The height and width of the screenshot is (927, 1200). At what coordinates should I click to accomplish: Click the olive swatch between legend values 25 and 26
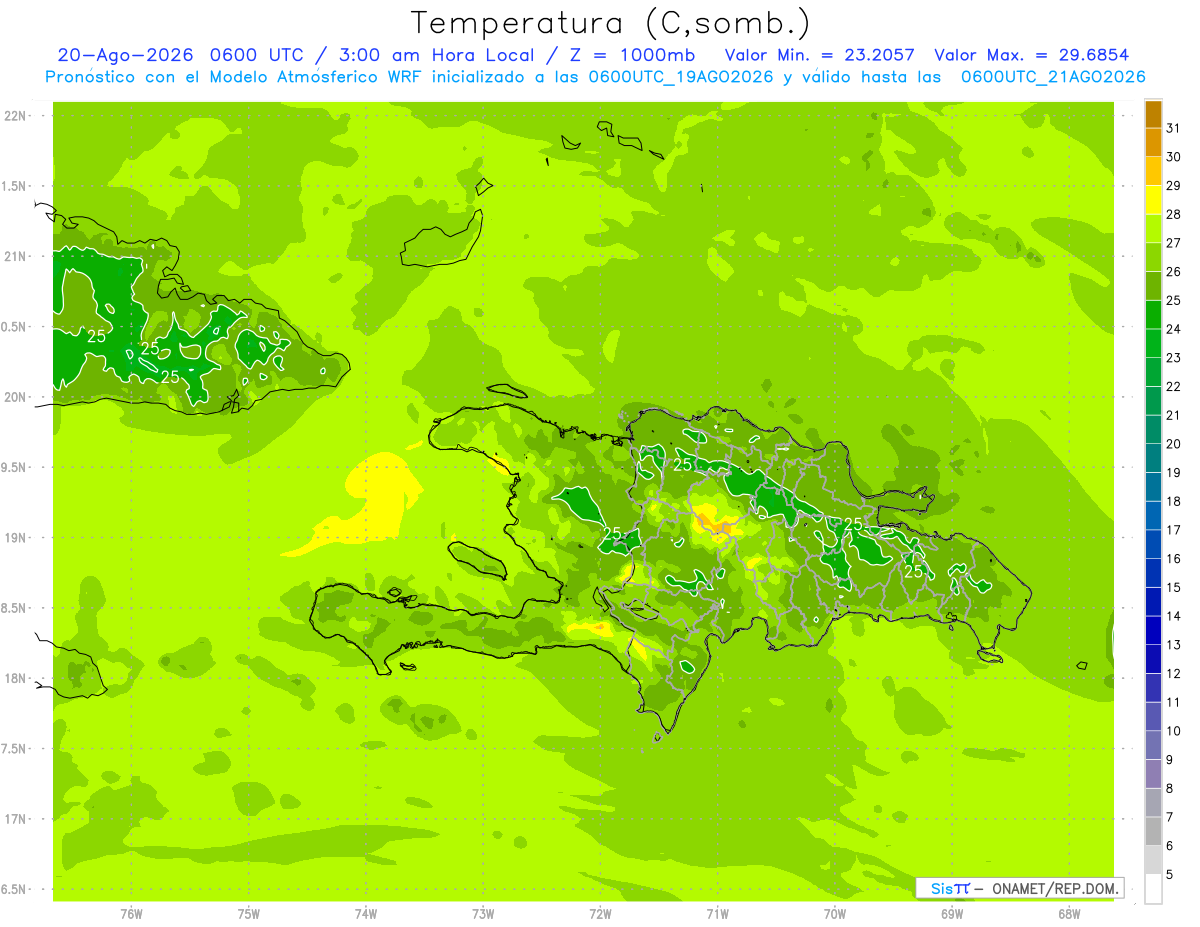1153,286
